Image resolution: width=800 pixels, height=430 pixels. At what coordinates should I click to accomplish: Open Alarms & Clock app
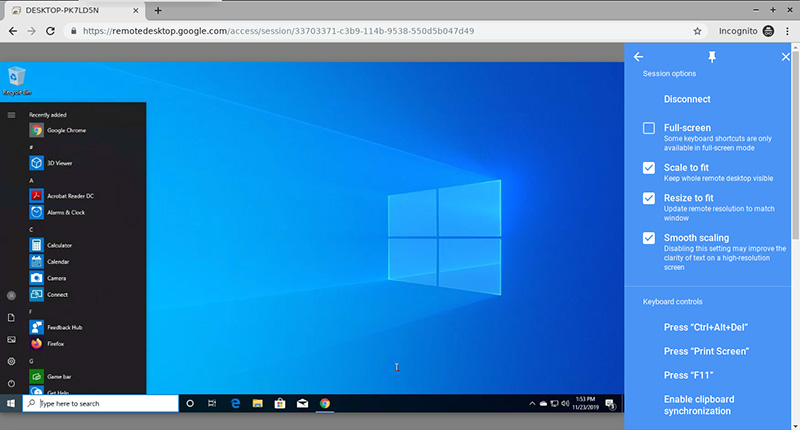pyautogui.click(x=57, y=212)
